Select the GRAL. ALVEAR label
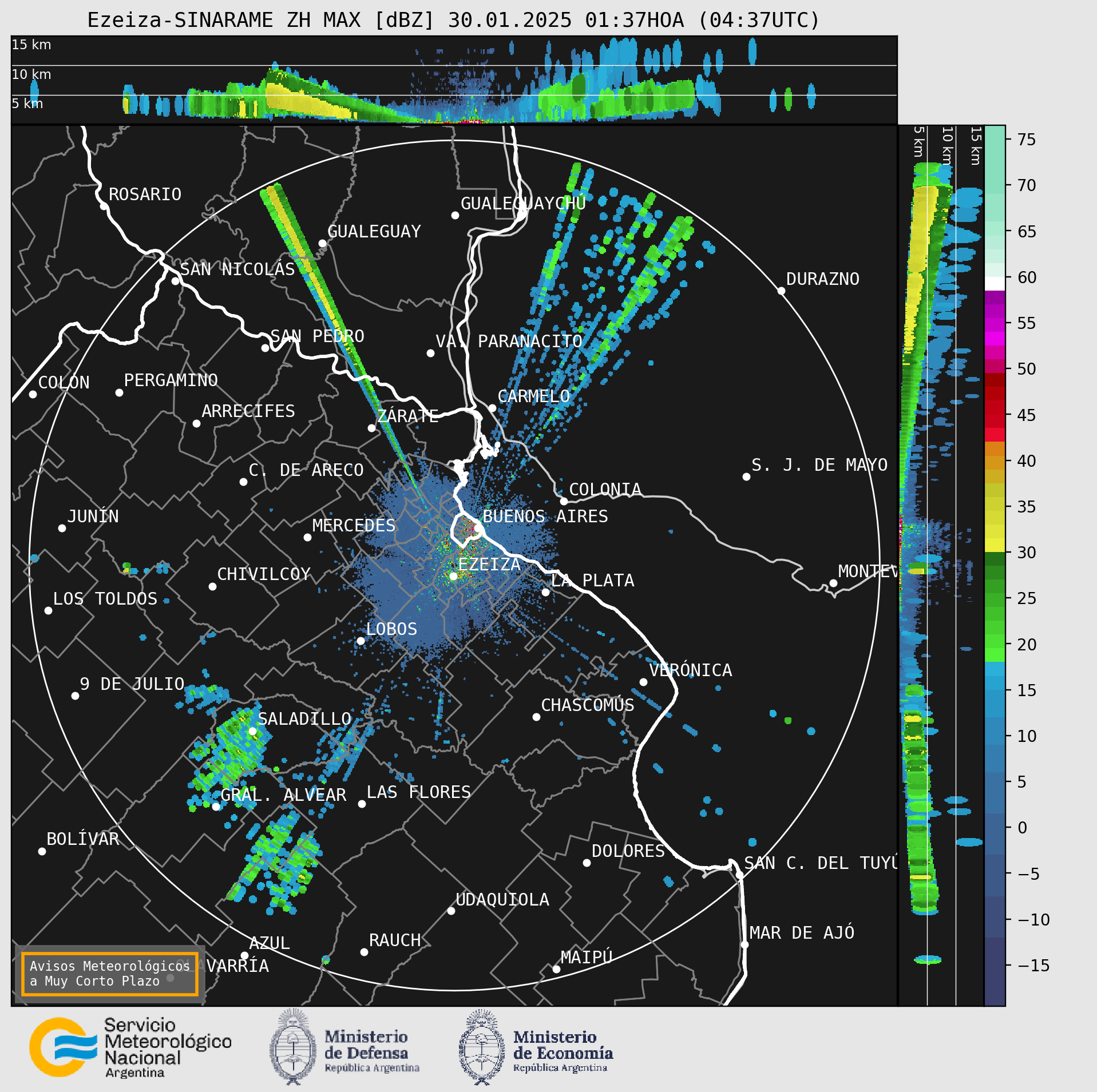The width and height of the screenshot is (1097, 1092). coord(283,795)
